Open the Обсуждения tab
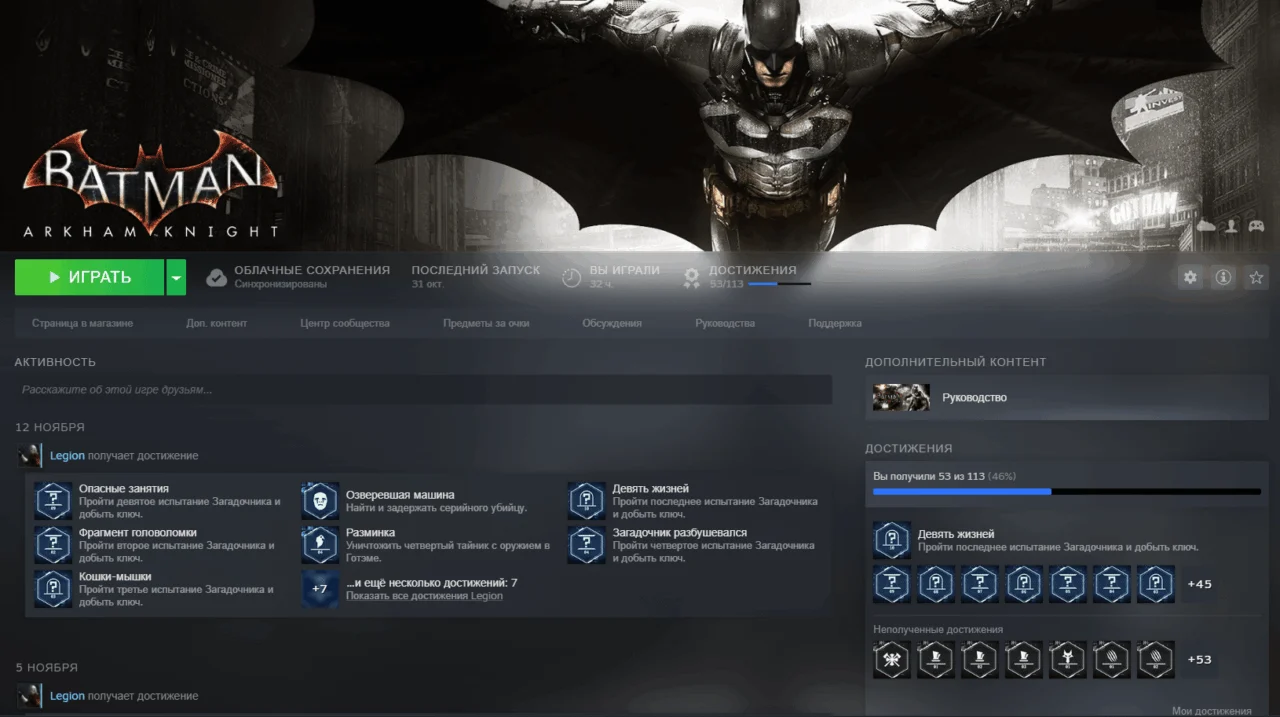This screenshot has width=1280, height=717. pyautogui.click(x=612, y=323)
